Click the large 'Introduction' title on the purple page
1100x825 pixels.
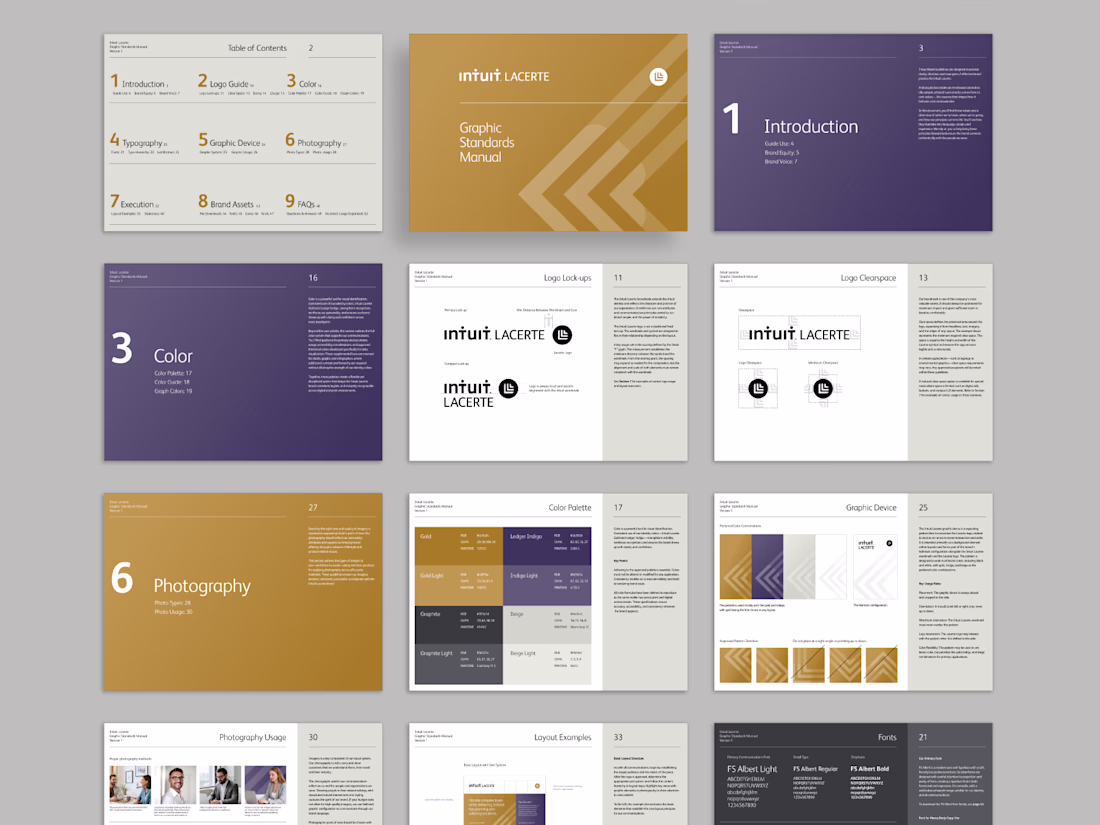point(811,126)
